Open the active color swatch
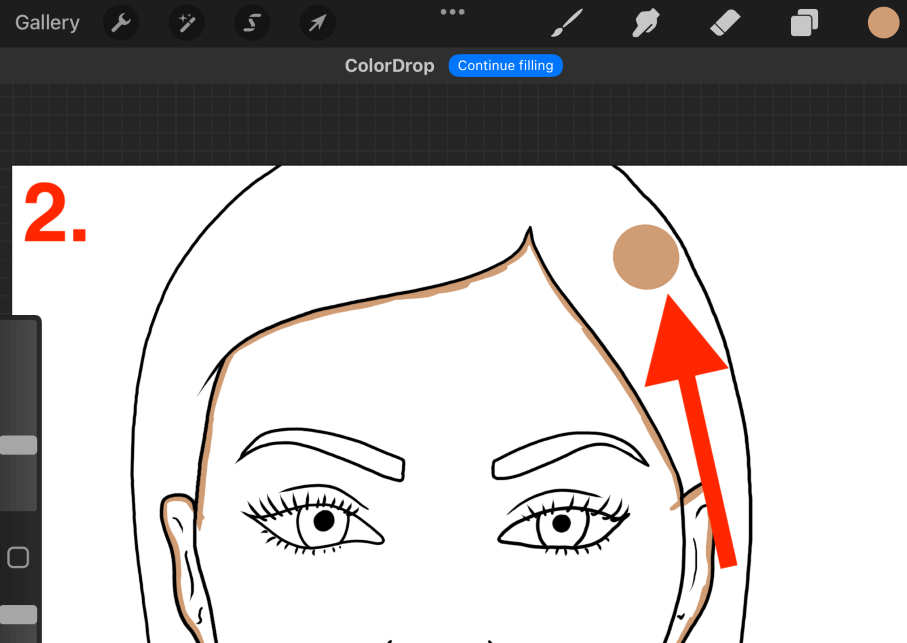Image resolution: width=907 pixels, height=643 pixels. pyautogui.click(x=883, y=23)
